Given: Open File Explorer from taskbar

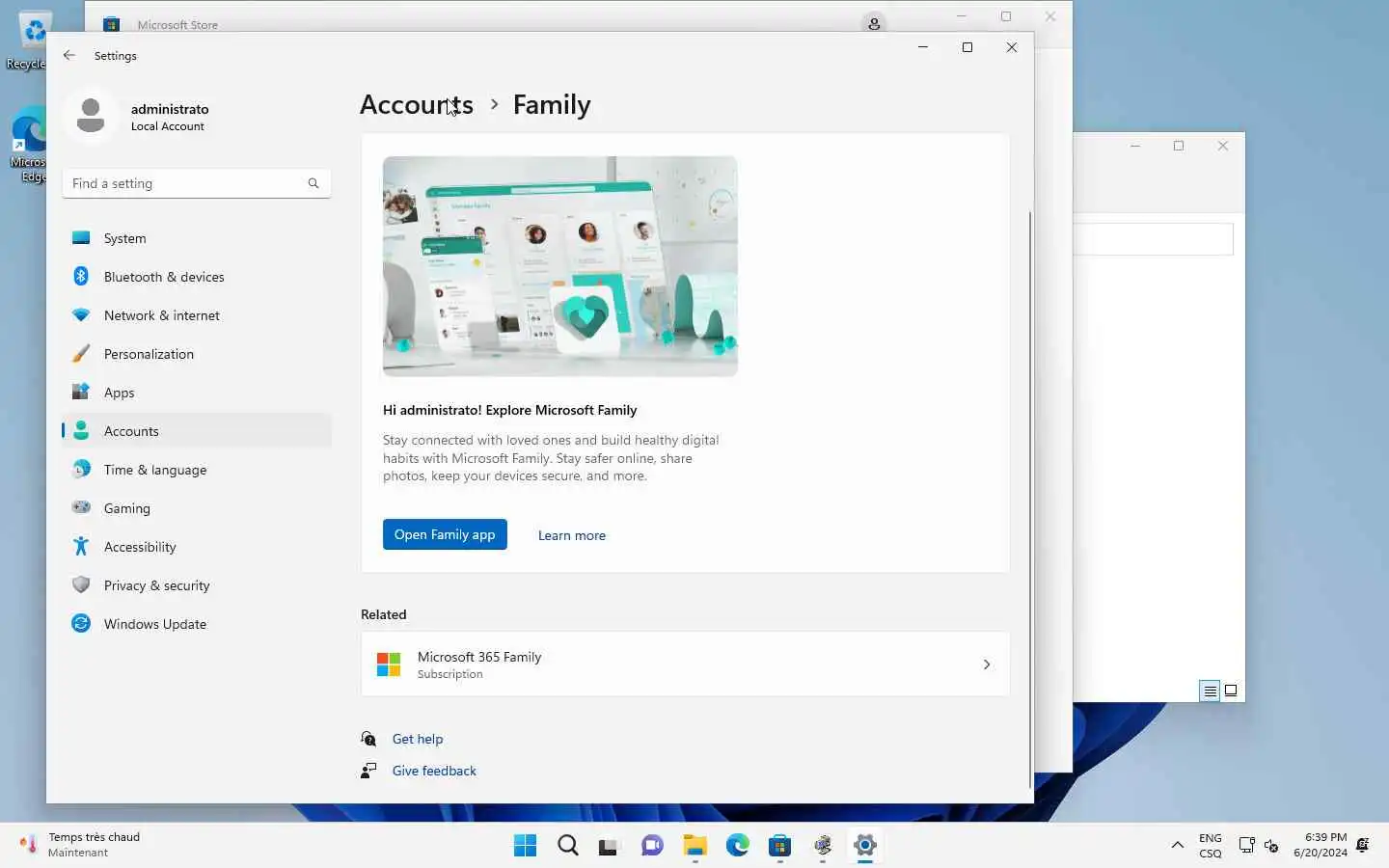Looking at the screenshot, I should click(695, 846).
